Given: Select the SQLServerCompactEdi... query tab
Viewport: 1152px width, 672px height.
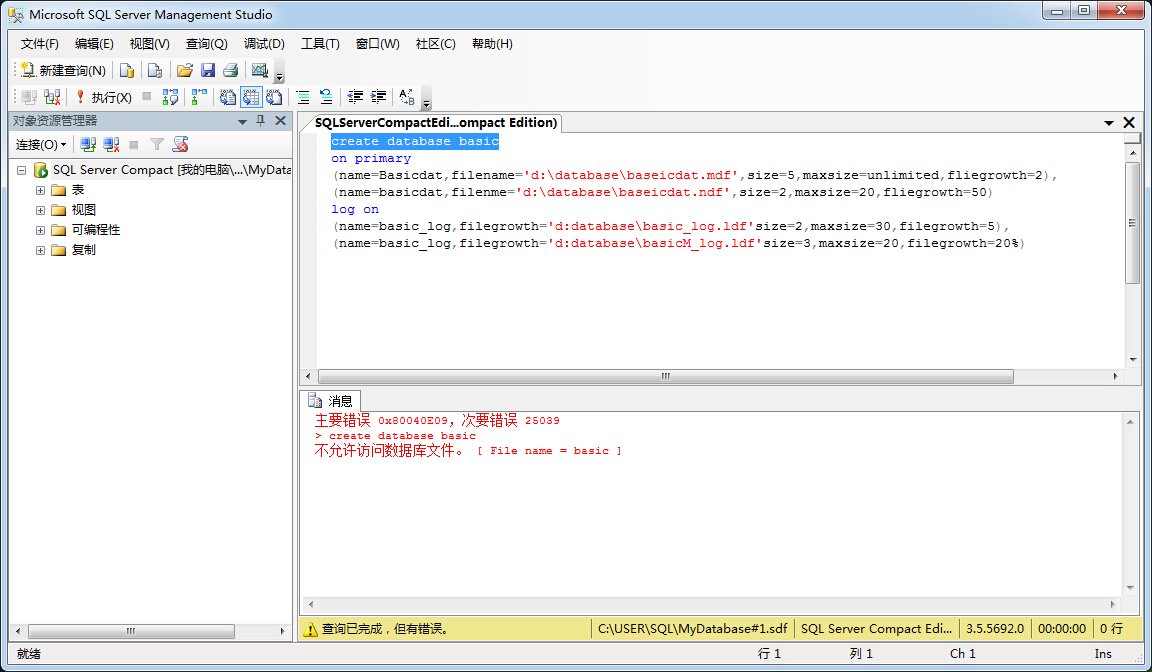Looking at the screenshot, I should 436,123.
